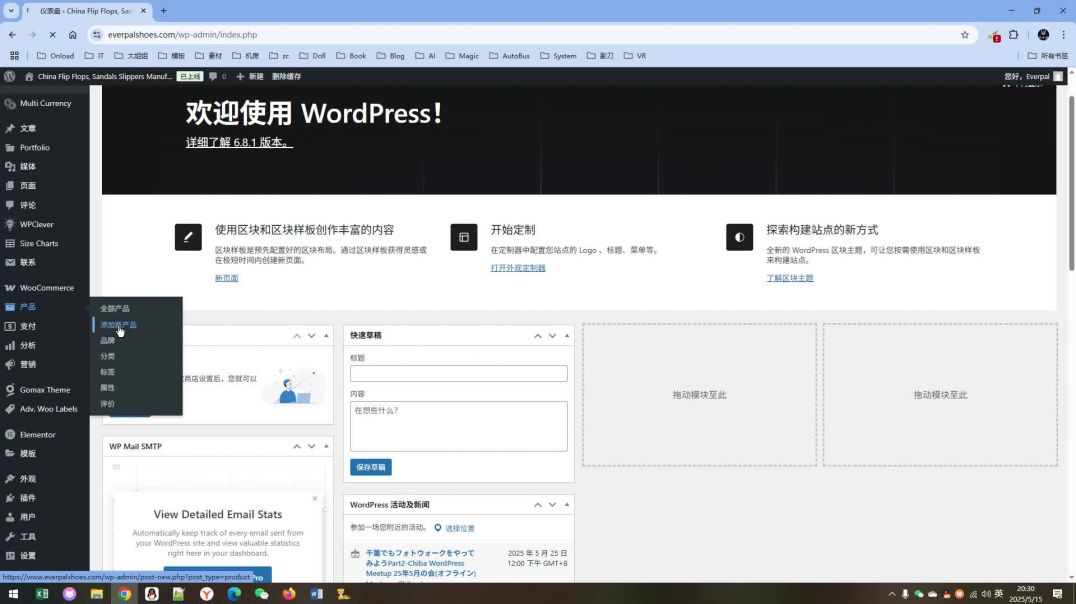Move WordPress 活动及新闻 widget up
Viewport: 1076px width, 604px height.
[537, 504]
